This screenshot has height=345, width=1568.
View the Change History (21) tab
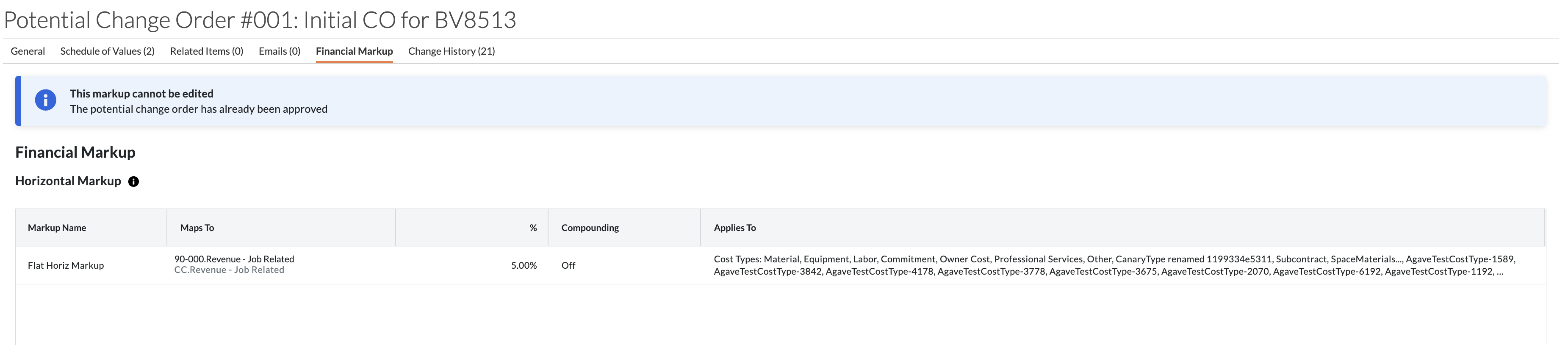pyautogui.click(x=452, y=51)
